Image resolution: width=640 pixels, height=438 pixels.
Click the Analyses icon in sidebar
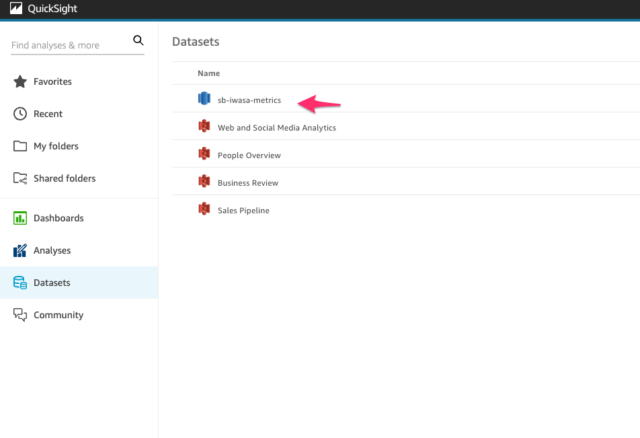click(20, 250)
